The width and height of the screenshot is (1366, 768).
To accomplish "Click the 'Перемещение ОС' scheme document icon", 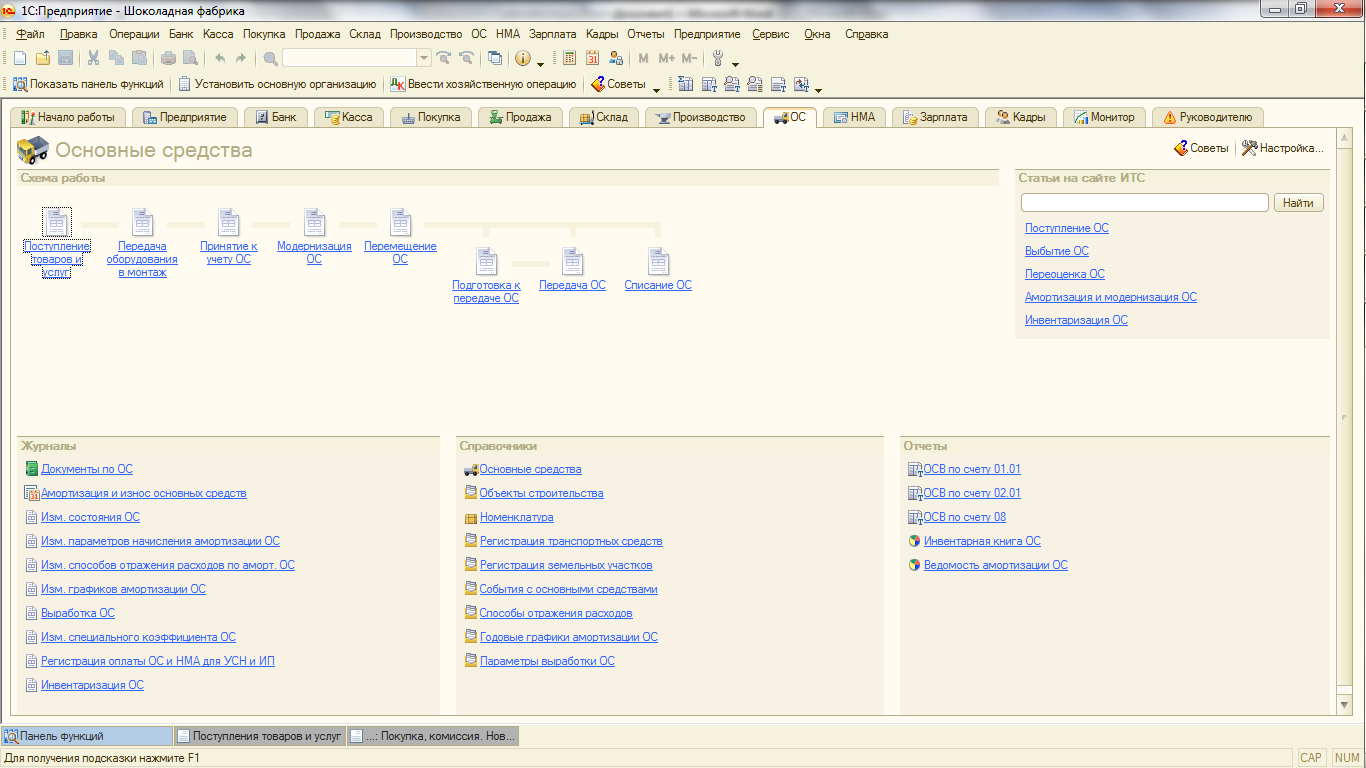I will (401, 222).
